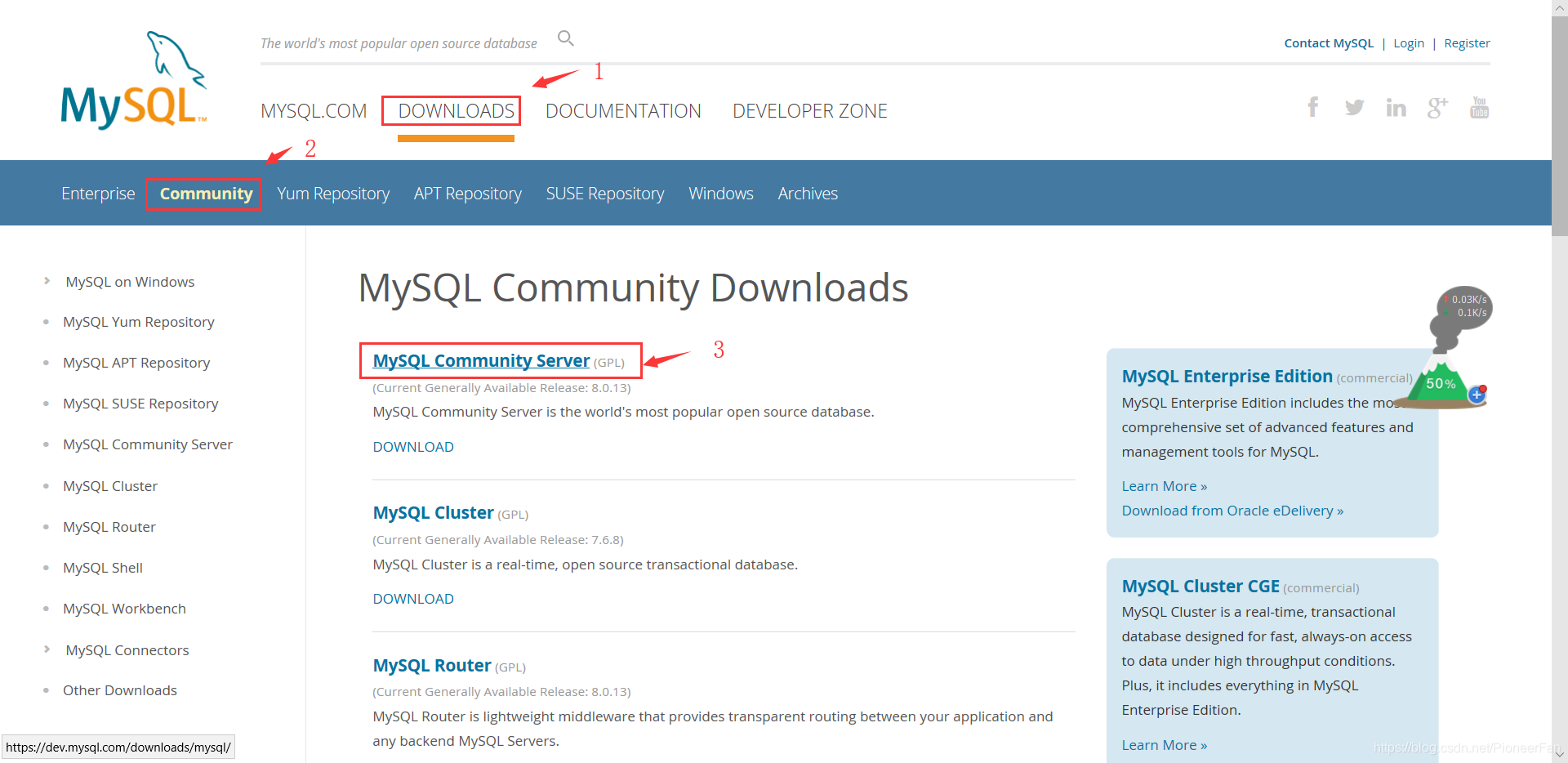
Task: Click the MySQL dolphin logo
Action: 134,80
